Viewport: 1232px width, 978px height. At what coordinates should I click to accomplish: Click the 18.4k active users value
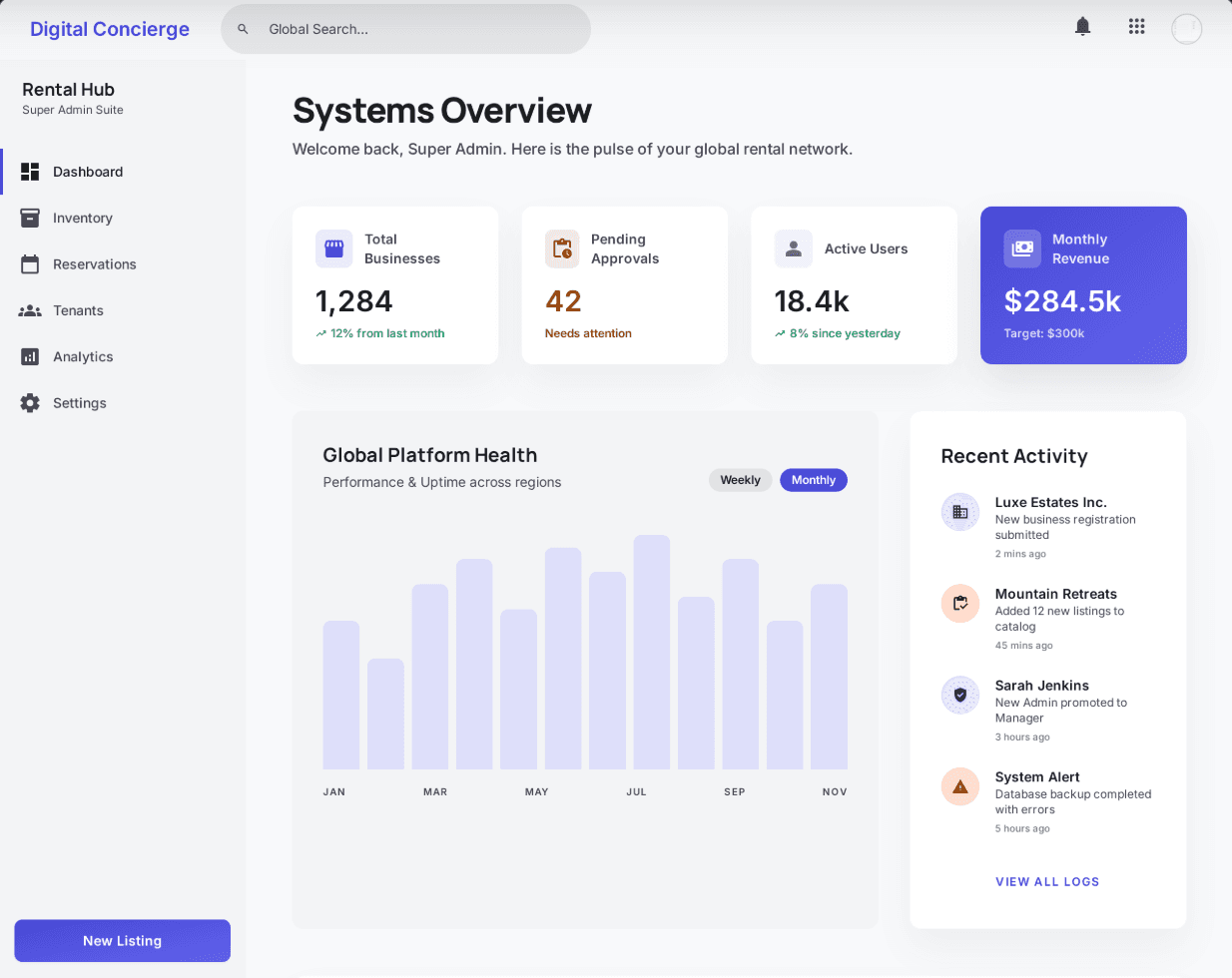tap(812, 301)
